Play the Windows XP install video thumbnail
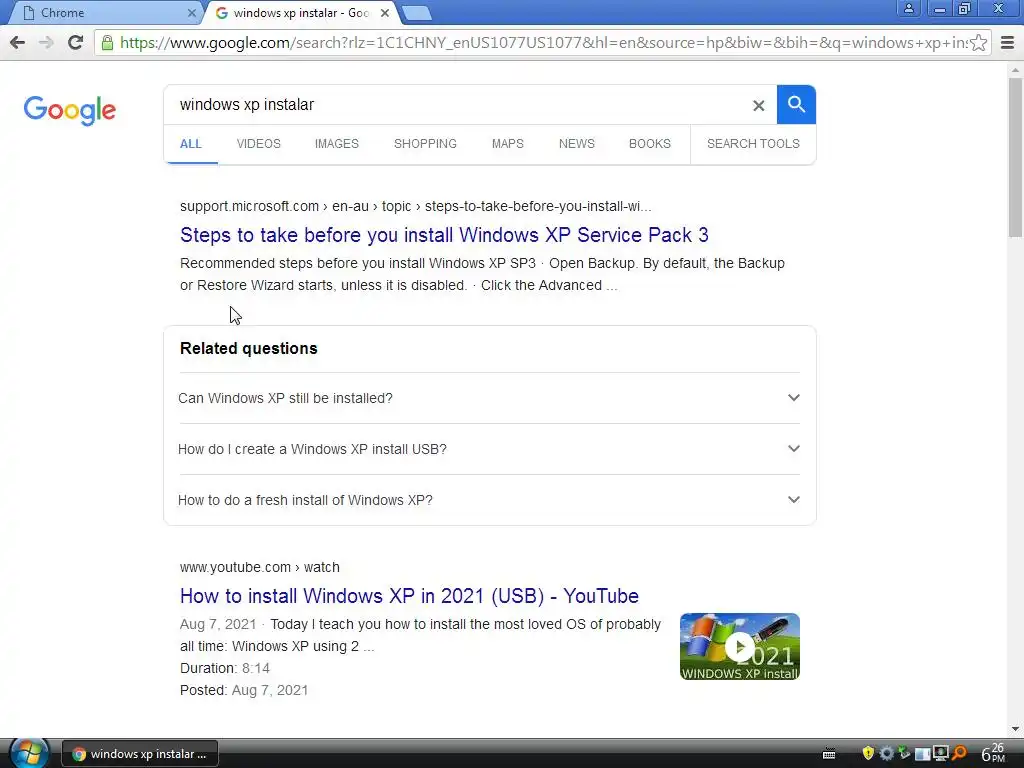 coord(739,647)
